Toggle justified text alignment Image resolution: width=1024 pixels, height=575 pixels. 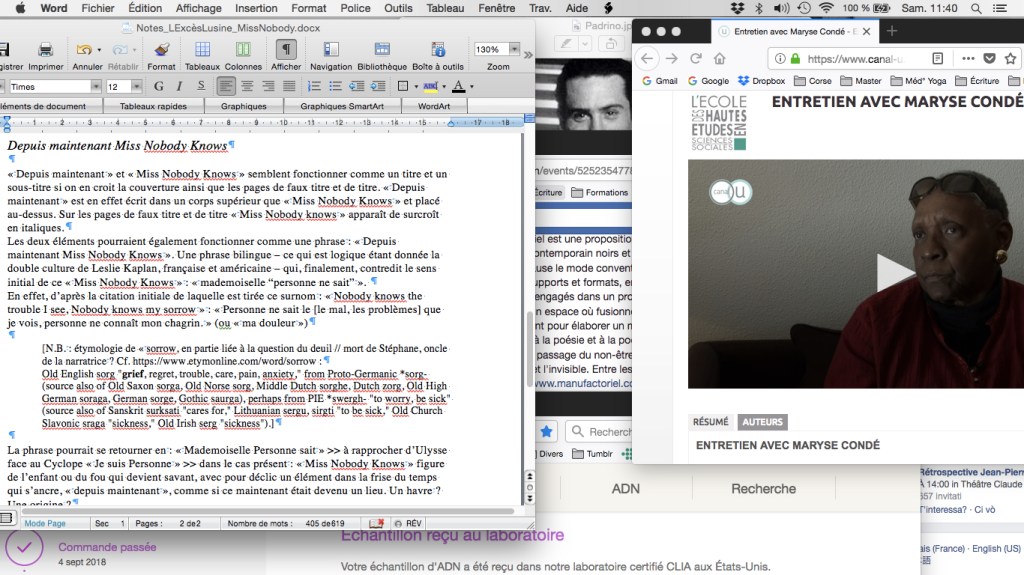click(x=288, y=87)
